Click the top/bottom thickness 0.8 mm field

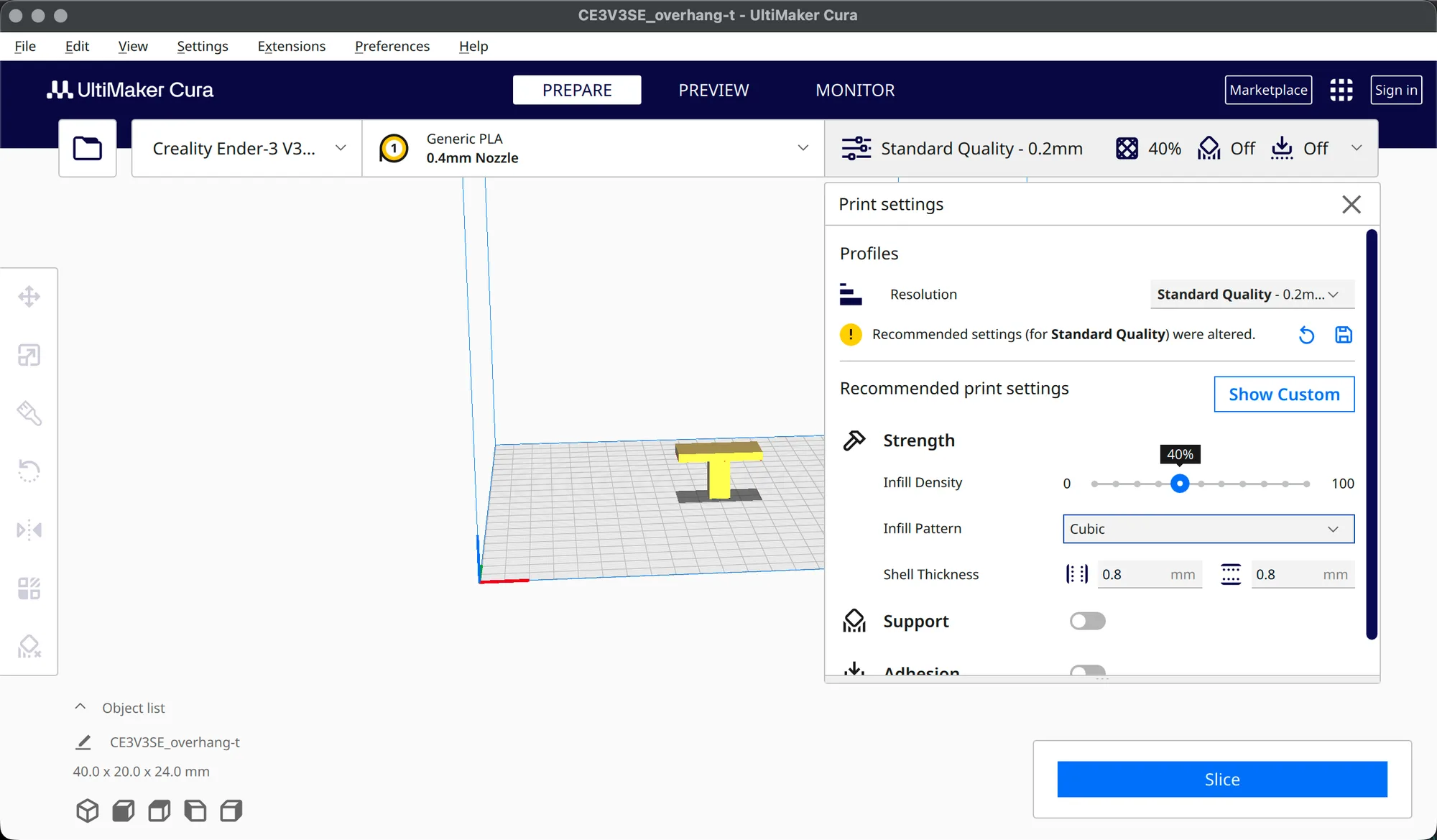coord(1303,574)
